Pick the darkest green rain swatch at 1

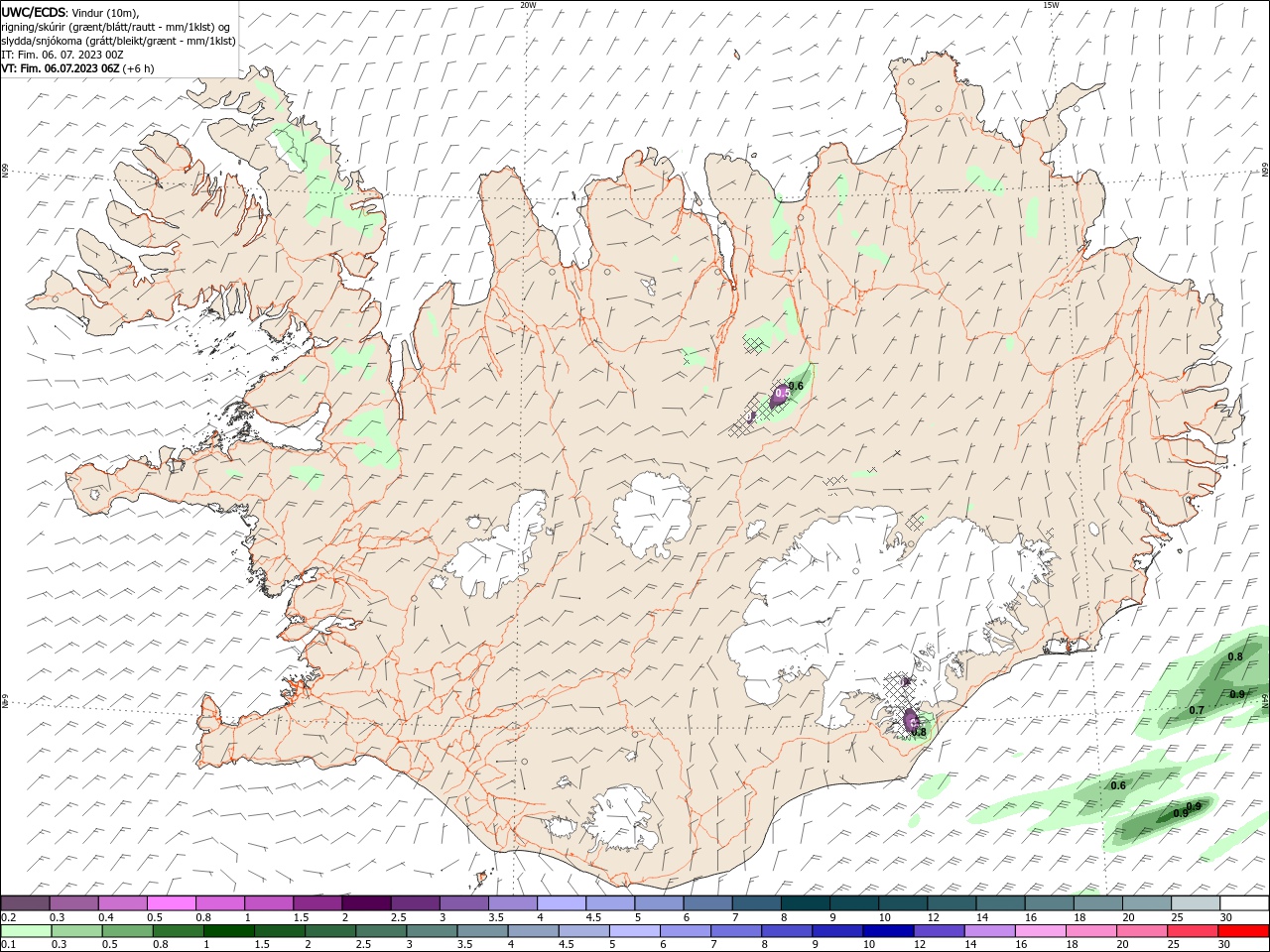tap(228, 931)
